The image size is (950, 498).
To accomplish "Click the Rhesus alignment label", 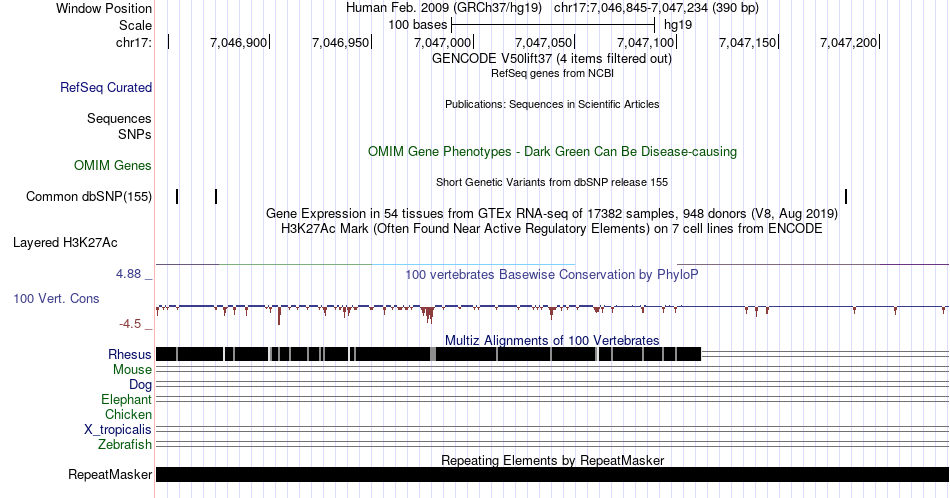I will point(130,354).
